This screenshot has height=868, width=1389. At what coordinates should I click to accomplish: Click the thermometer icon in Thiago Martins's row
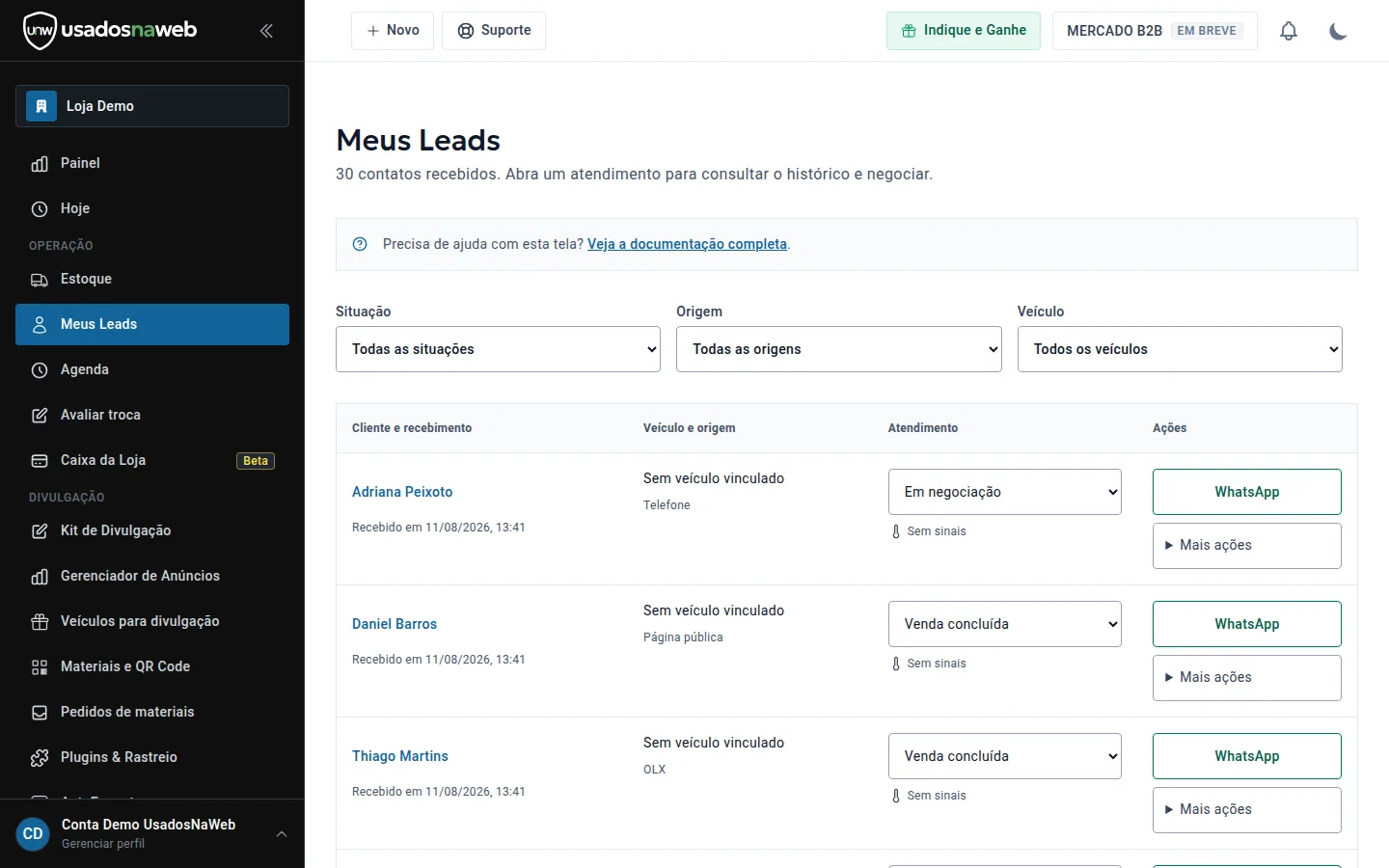click(x=896, y=796)
